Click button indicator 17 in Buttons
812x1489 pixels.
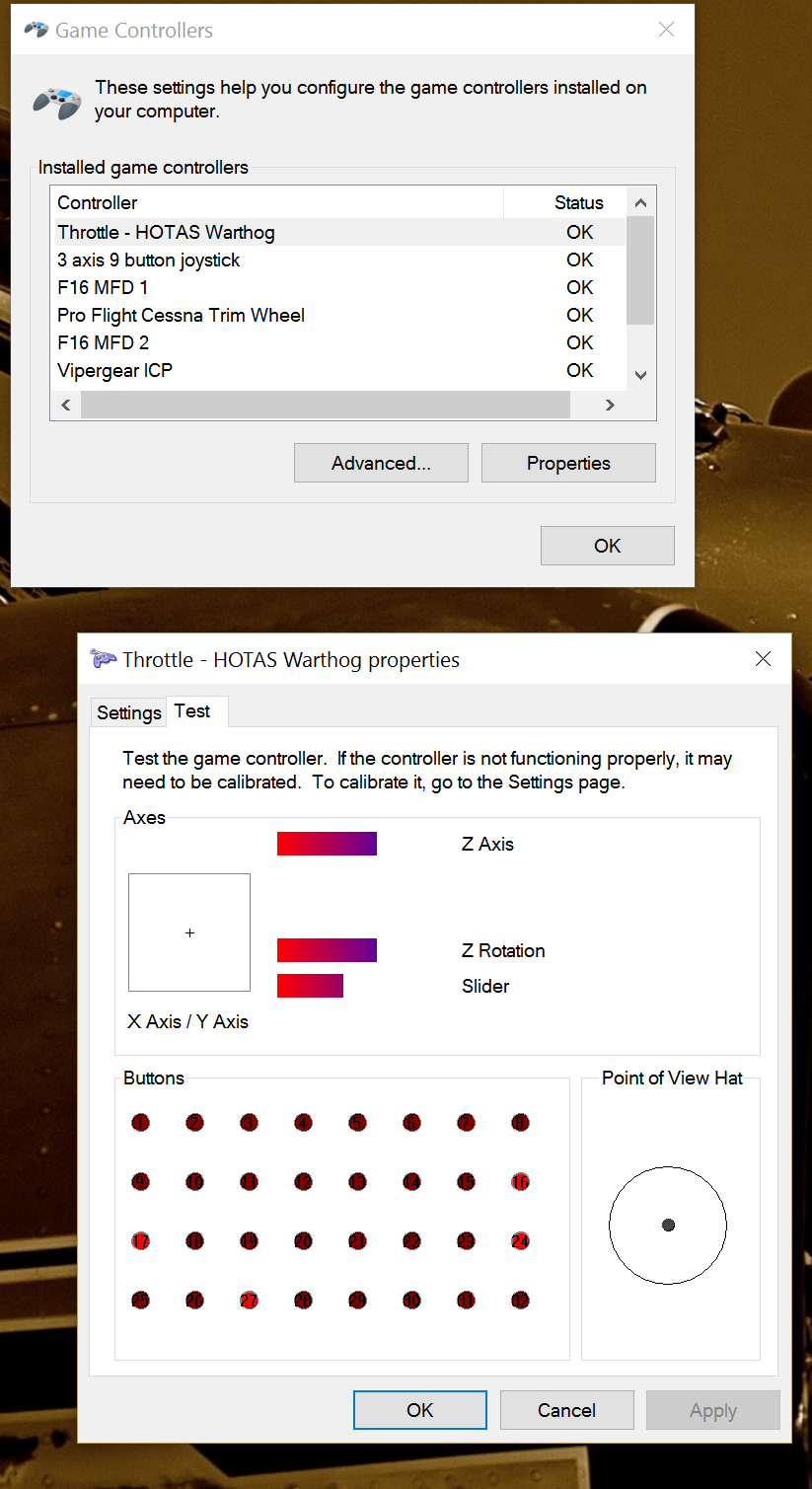point(140,1240)
